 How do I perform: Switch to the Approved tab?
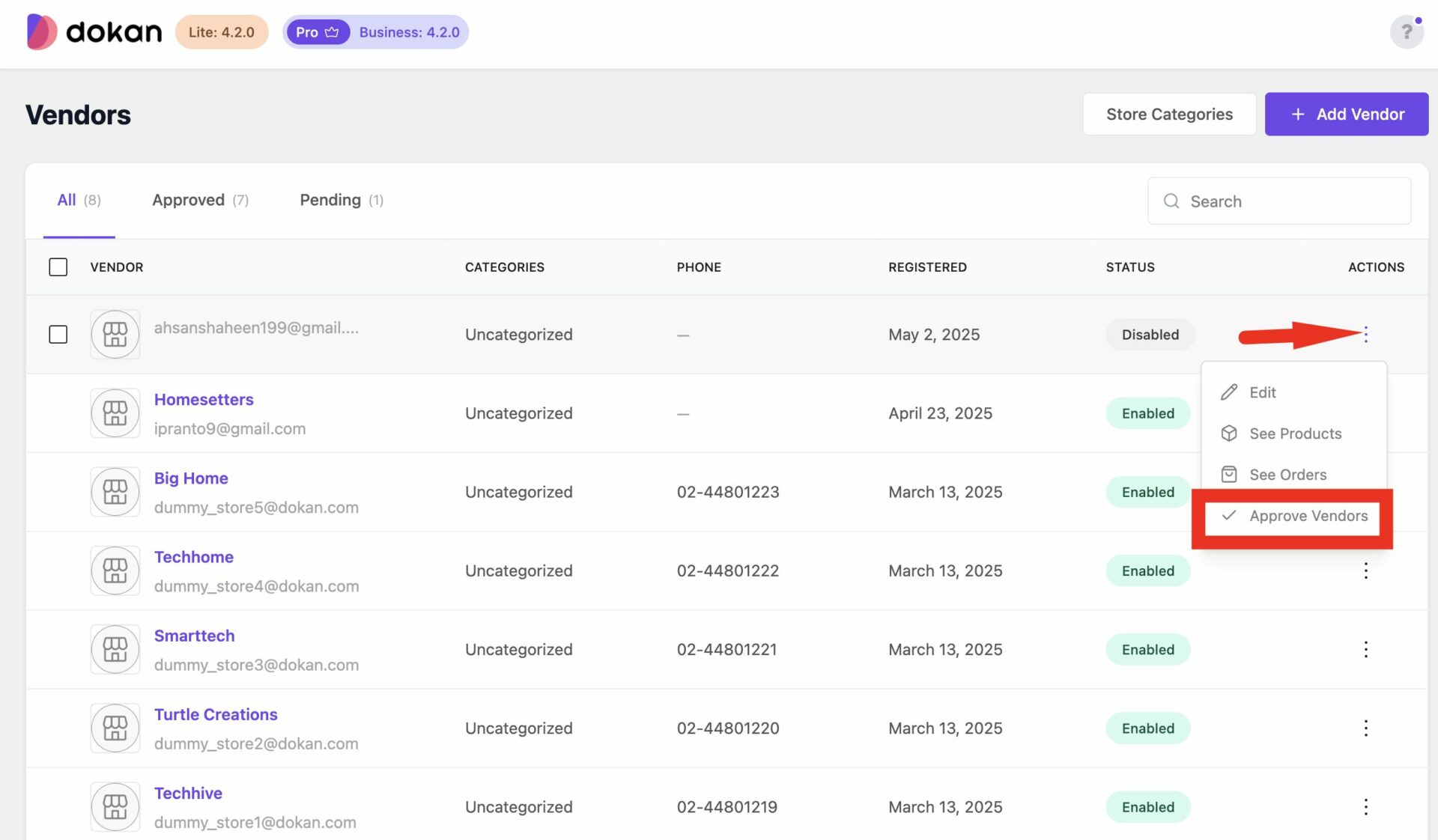click(x=188, y=199)
